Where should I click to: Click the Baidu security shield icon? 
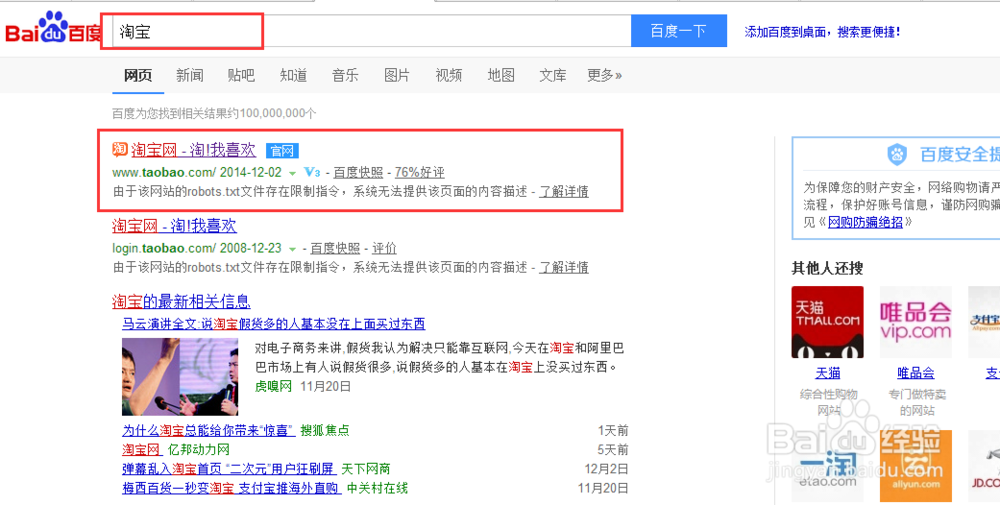897,154
